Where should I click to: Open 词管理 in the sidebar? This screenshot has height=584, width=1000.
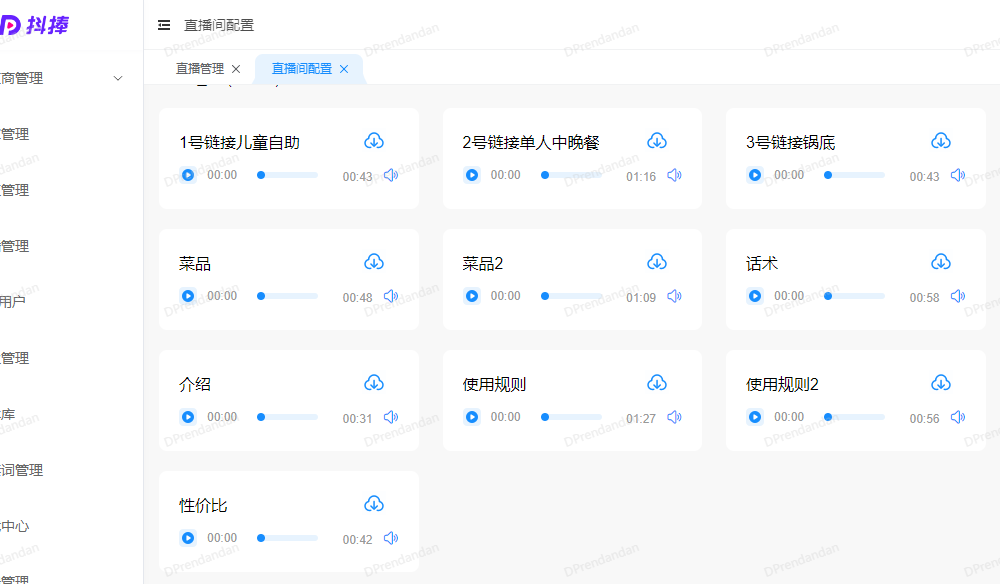click(x=22, y=470)
